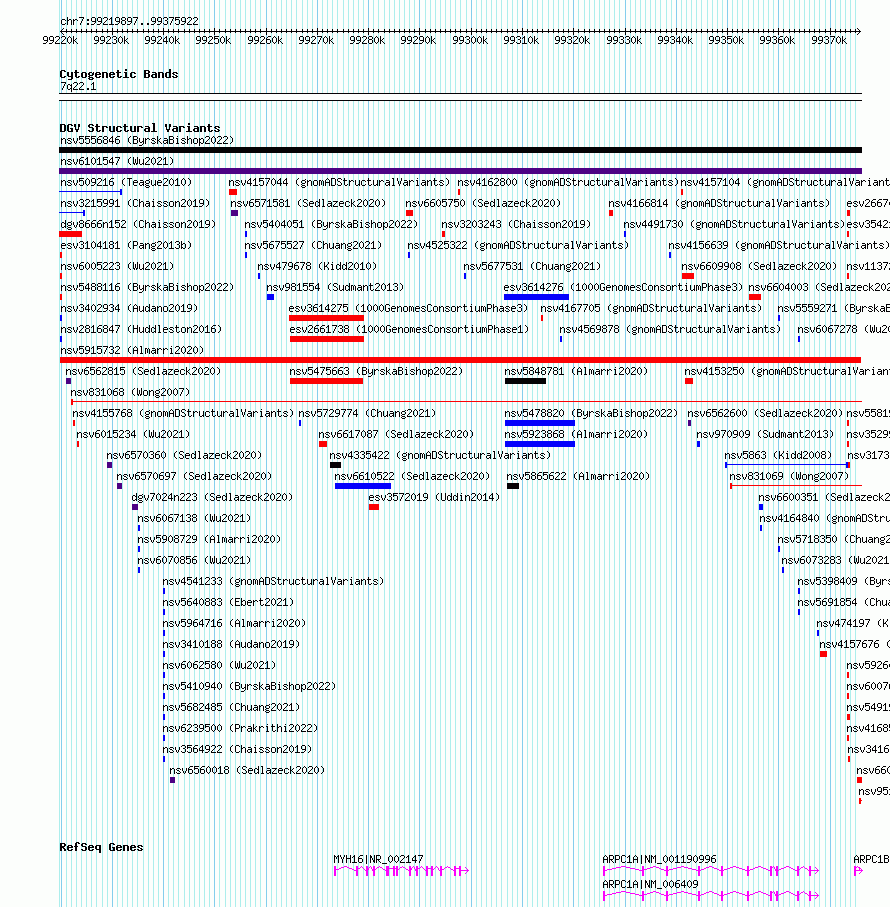The height and width of the screenshot is (907, 890).
Task: Select blue bar under nsv5923868
Action: coord(540,444)
